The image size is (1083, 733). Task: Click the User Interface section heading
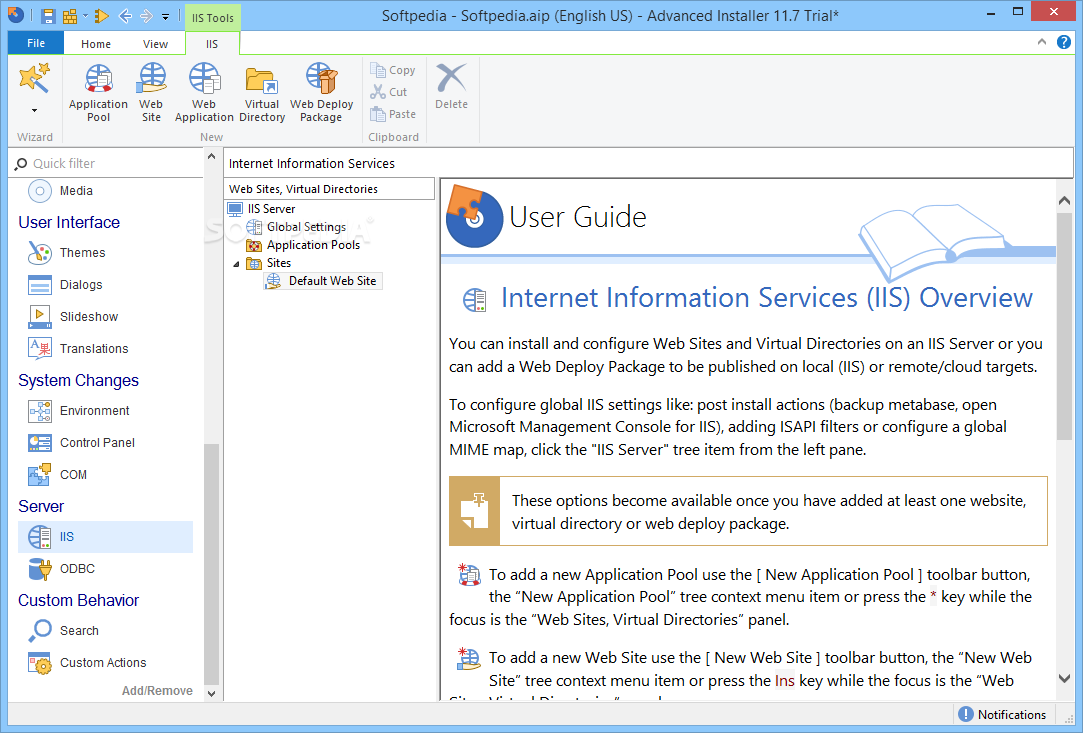tap(69, 222)
